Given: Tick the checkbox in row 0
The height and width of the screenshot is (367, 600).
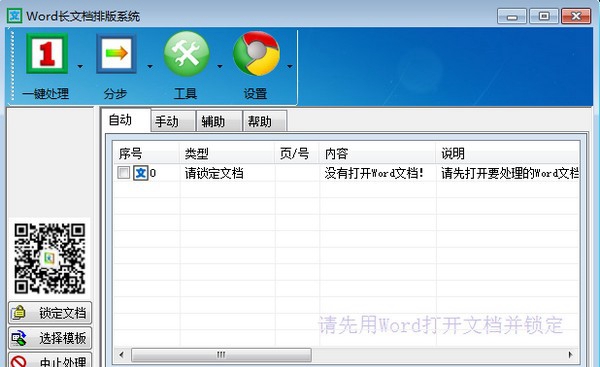Looking at the screenshot, I should tap(123, 173).
